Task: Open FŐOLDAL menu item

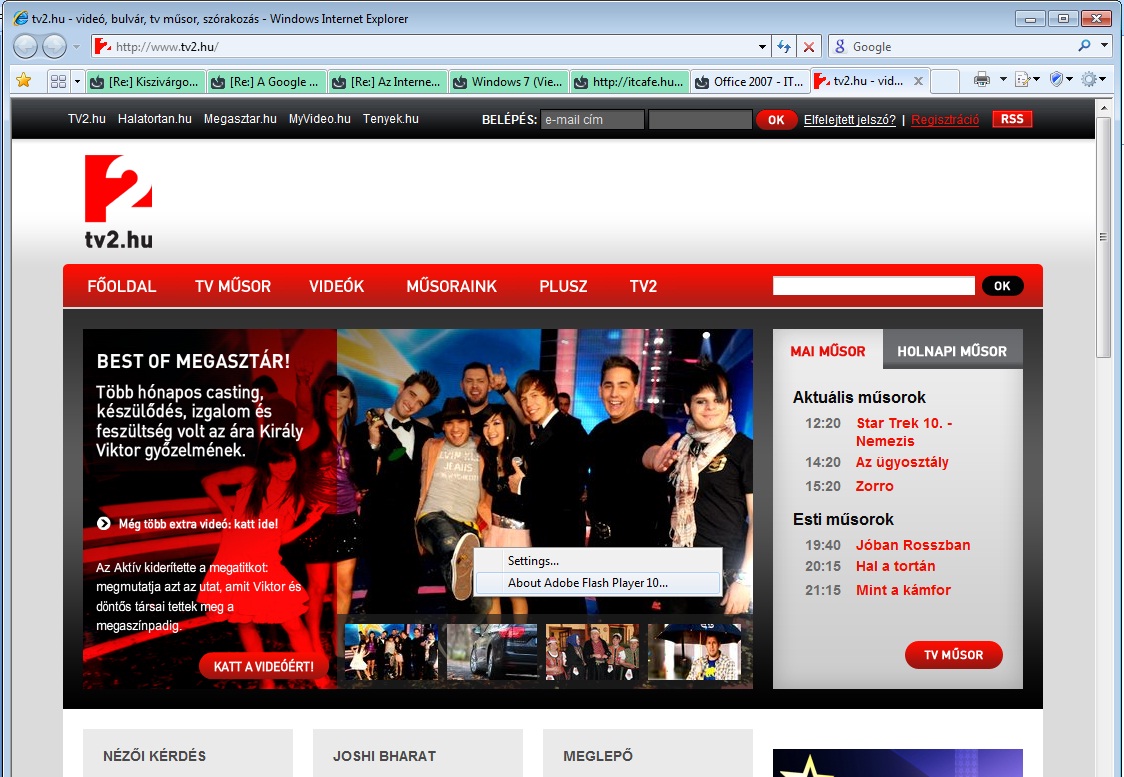Action: point(122,286)
